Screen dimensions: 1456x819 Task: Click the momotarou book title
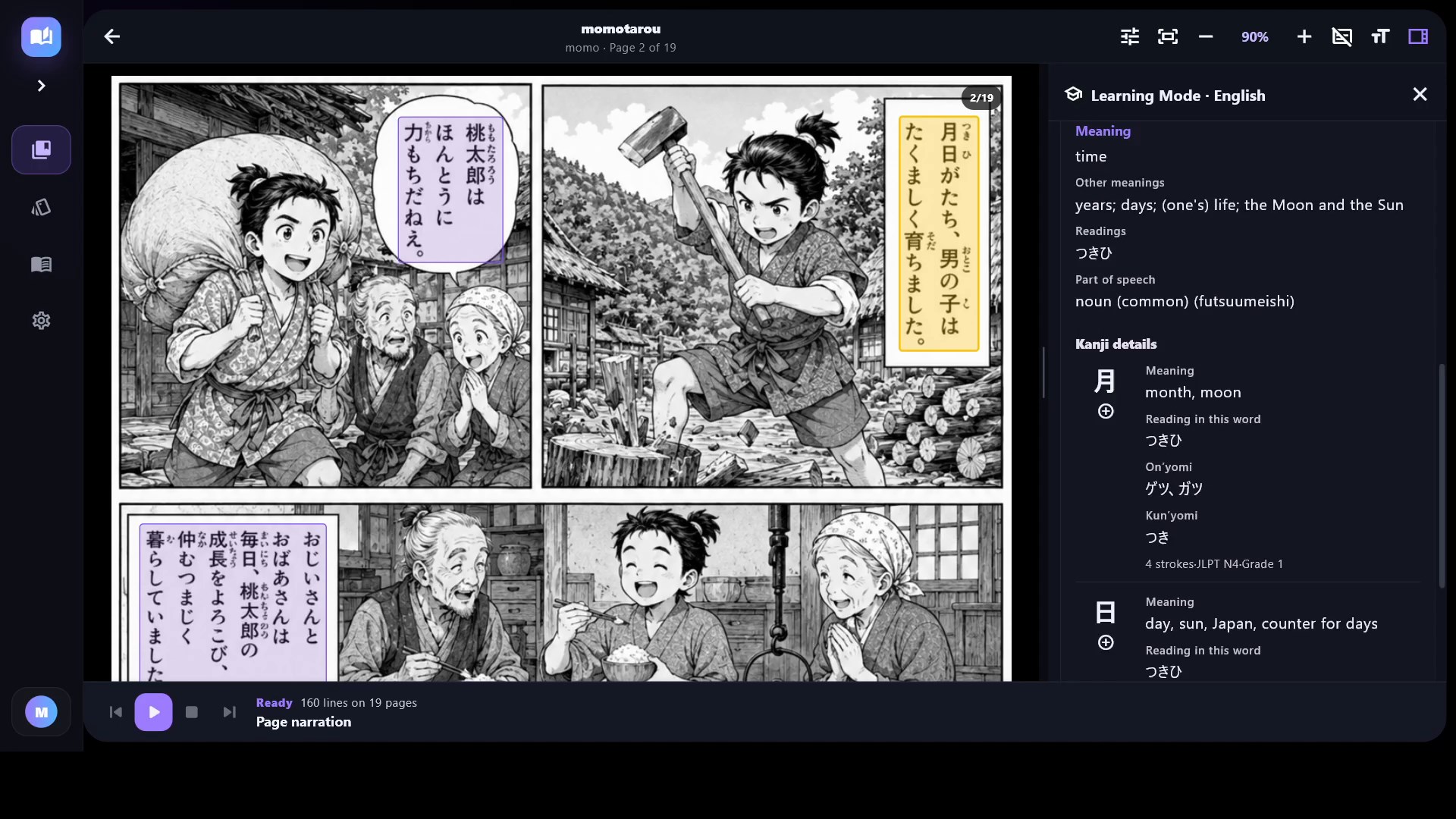(620, 29)
